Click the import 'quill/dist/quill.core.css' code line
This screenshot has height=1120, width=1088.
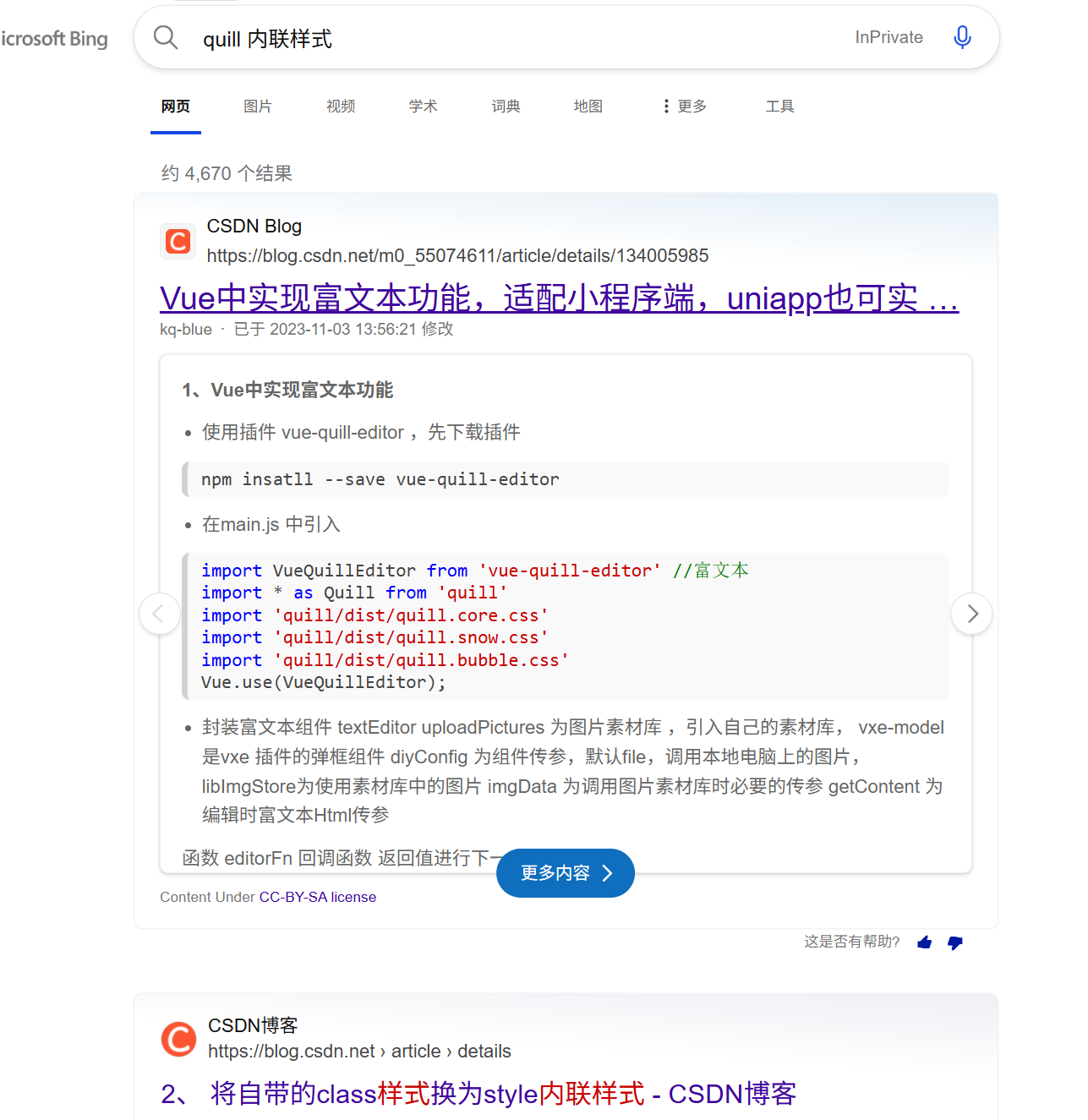pos(375,615)
